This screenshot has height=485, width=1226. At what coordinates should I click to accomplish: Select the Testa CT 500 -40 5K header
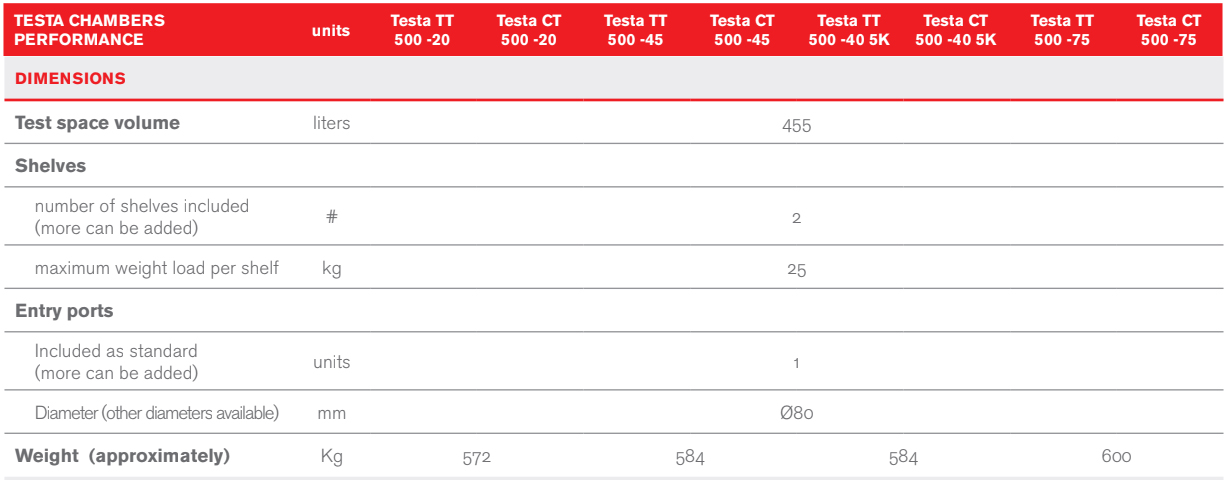point(956,30)
